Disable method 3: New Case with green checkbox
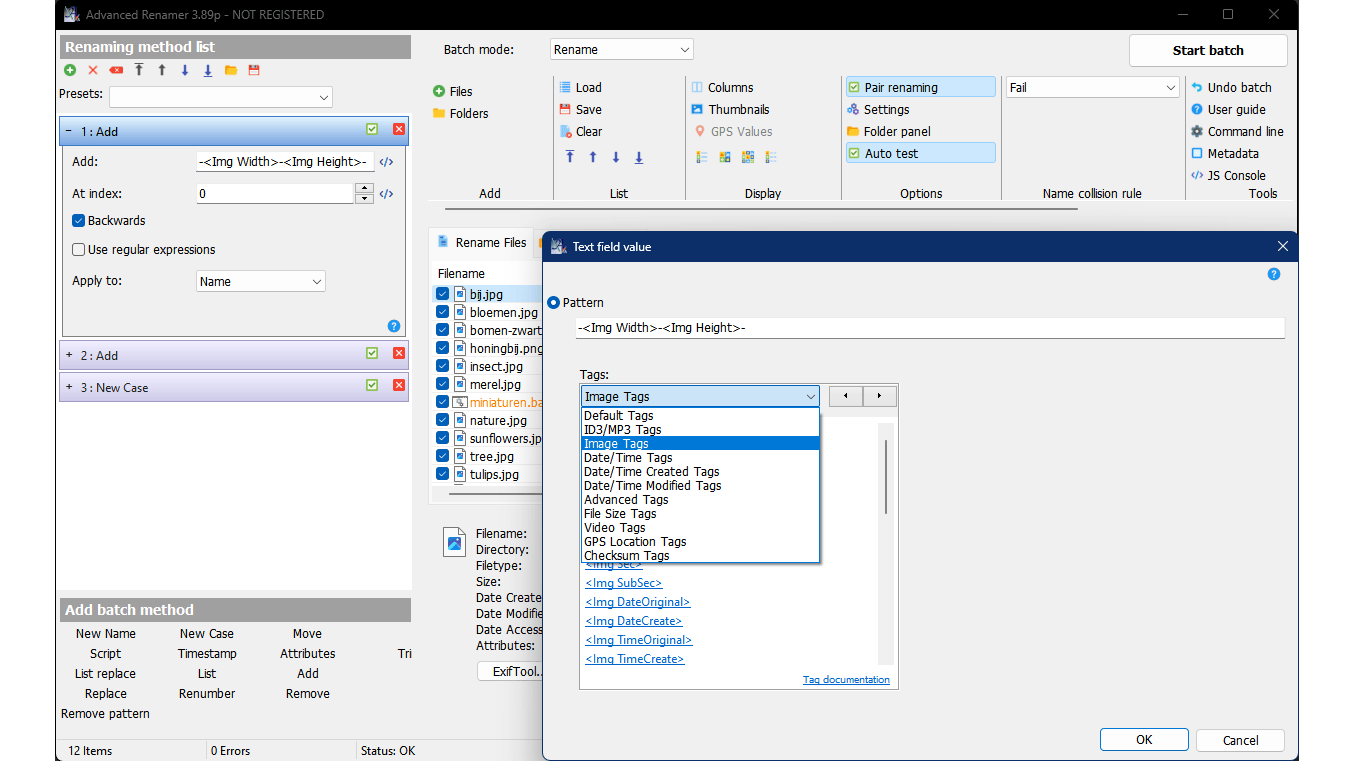 pyautogui.click(x=372, y=386)
